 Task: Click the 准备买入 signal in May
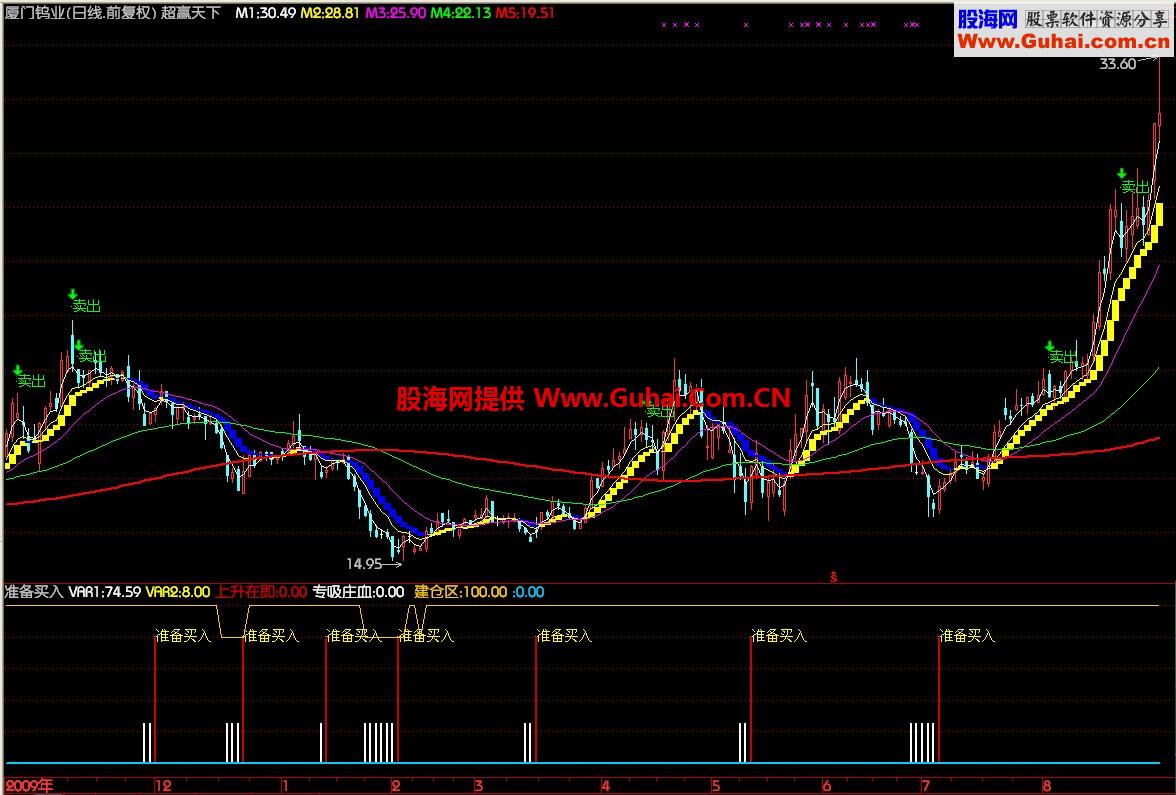coord(779,636)
